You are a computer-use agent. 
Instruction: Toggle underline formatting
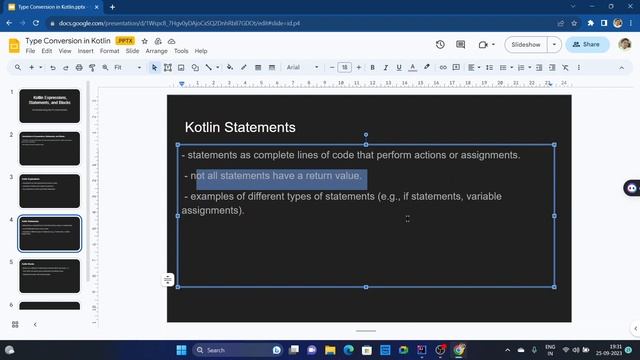point(399,68)
